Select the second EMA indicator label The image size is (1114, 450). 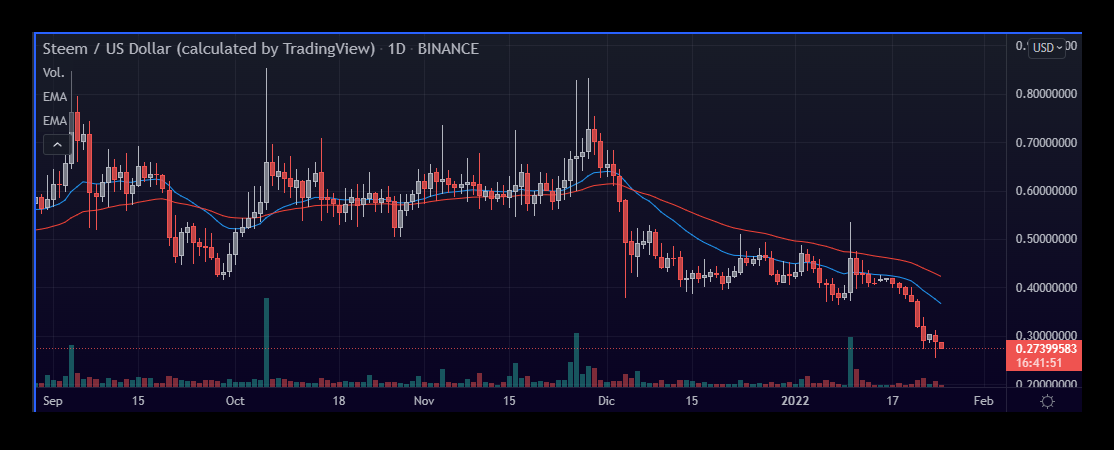coord(55,121)
